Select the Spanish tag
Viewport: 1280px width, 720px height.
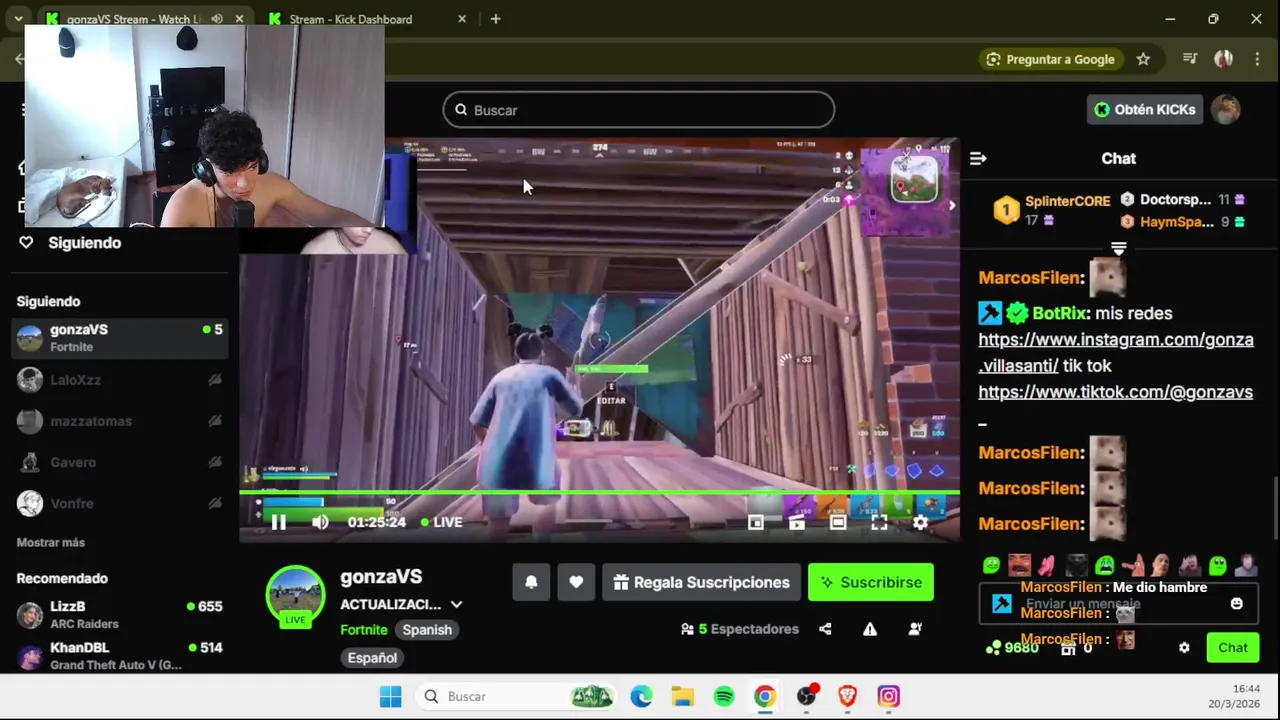pyautogui.click(x=427, y=629)
